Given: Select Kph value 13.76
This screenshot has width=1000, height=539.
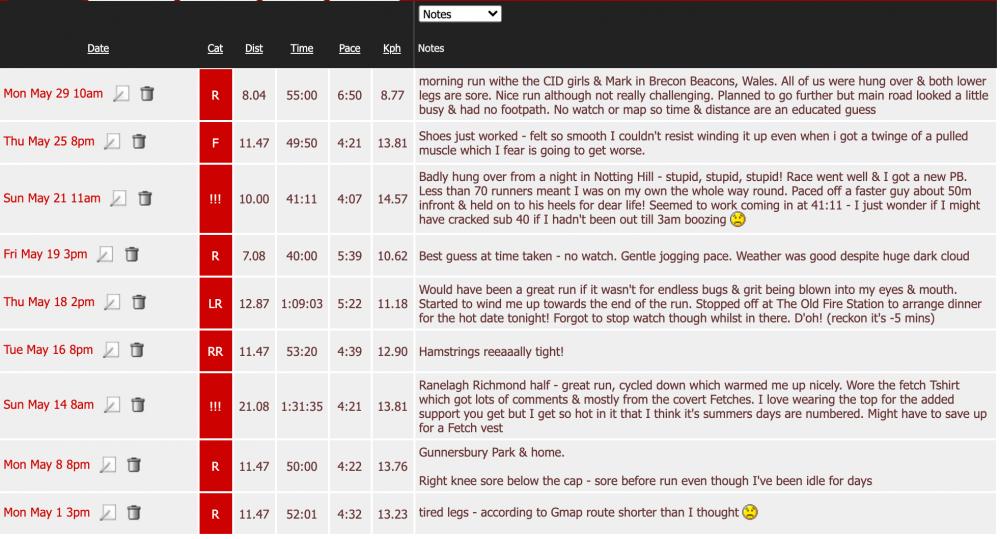Looking at the screenshot, I should coord(392,466).
